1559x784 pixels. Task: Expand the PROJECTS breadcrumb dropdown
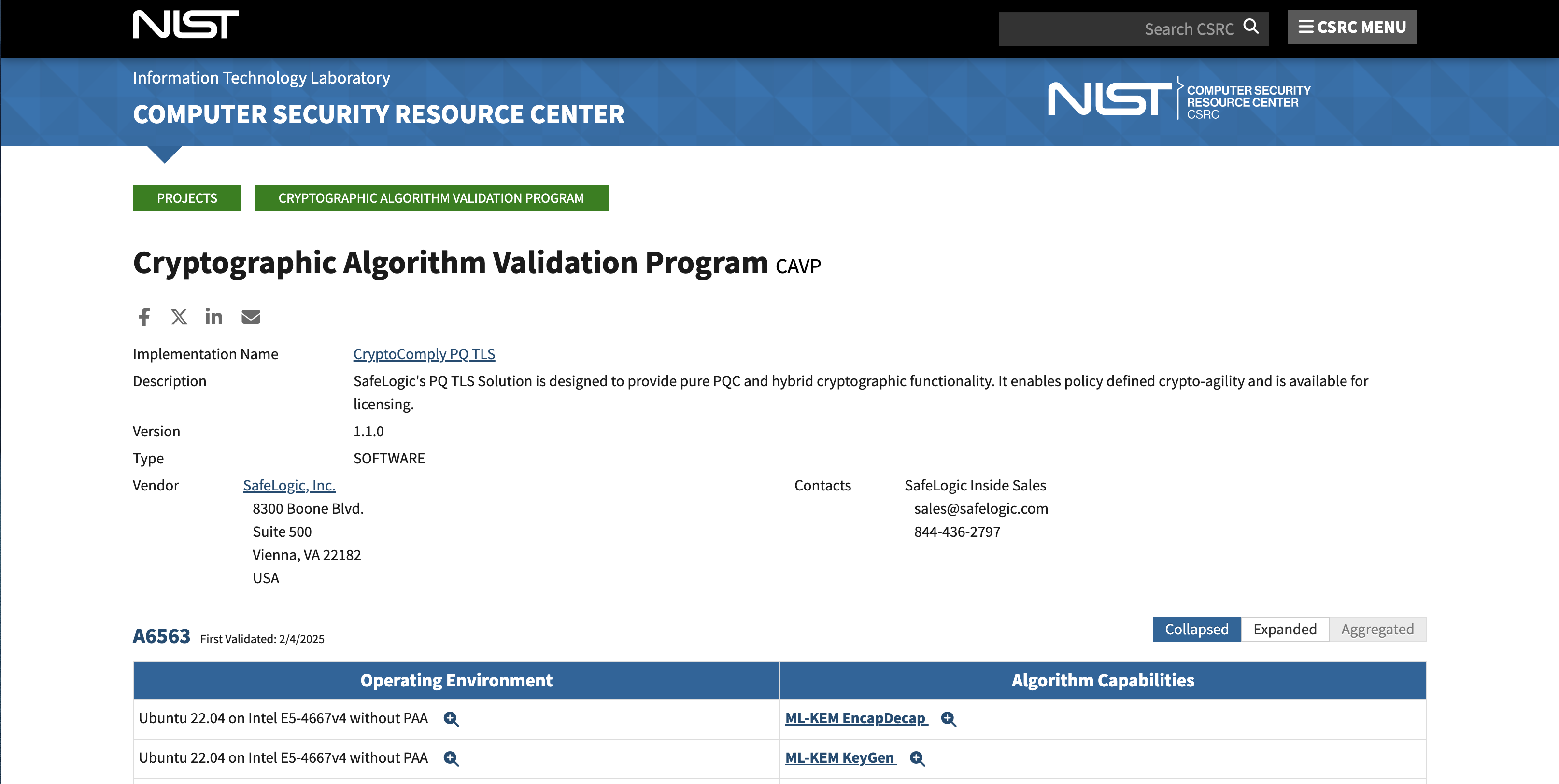pyautogui.click(x=186, y=197)
